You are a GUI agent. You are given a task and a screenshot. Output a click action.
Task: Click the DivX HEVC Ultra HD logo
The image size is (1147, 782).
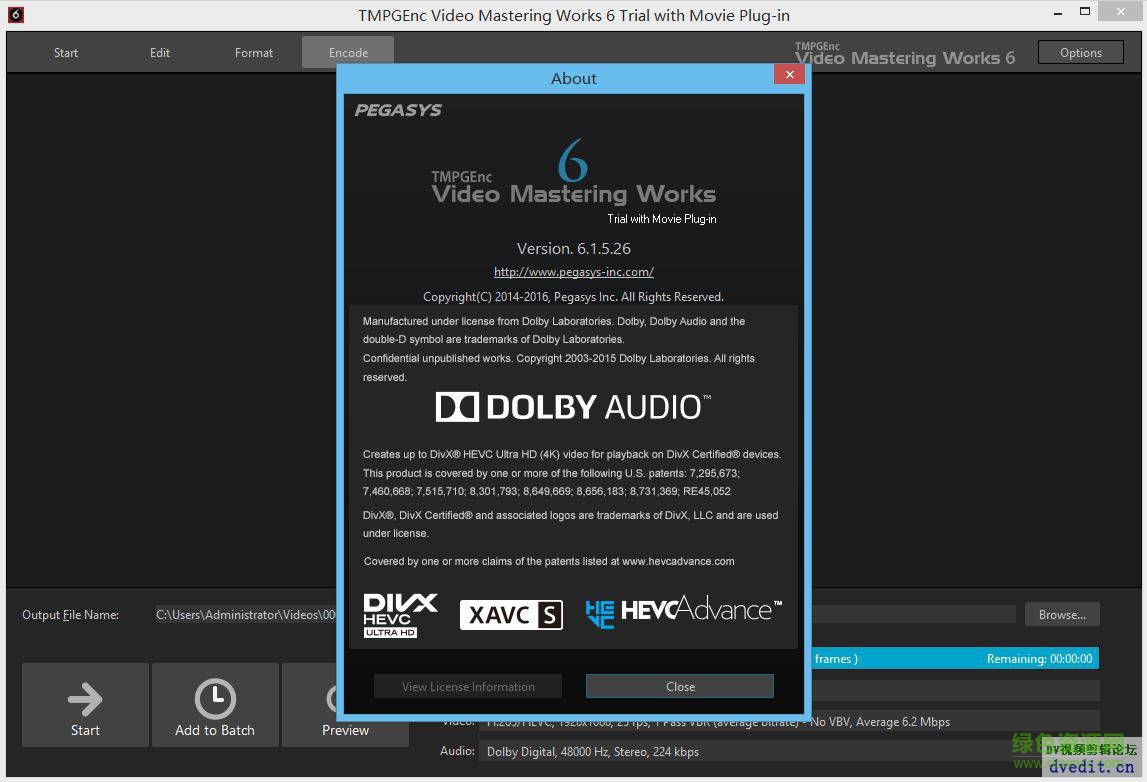[x=398, y=614]
